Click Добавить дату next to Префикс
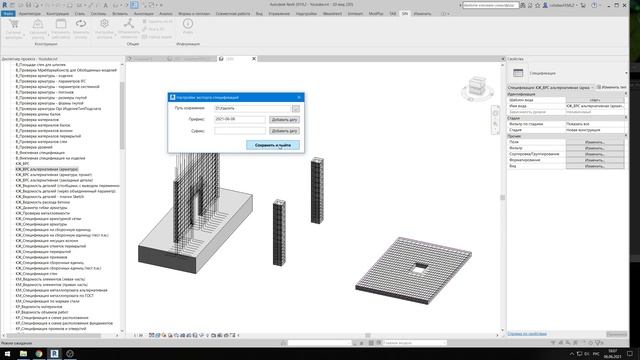The width and height of the screenshot is (640, 360). pos(284,120)
